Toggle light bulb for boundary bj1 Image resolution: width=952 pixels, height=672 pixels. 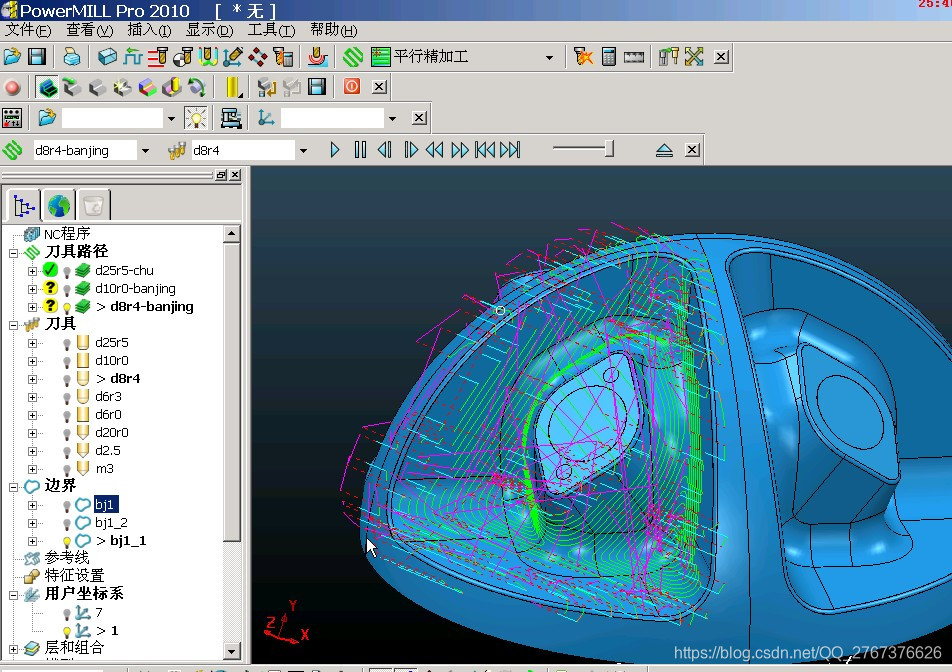67,506
